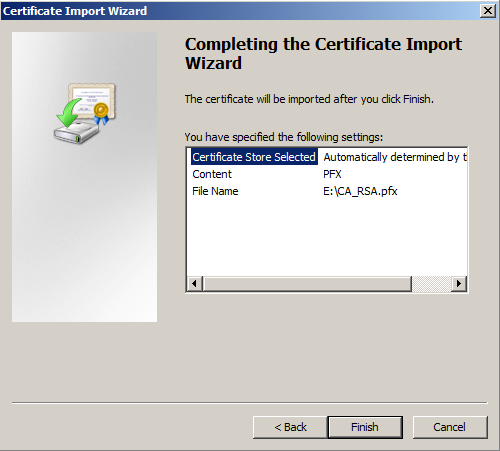Screen dimensions: 500x451
Task: Click the horizontal scrollbar thumb
Action: (307, 284)
